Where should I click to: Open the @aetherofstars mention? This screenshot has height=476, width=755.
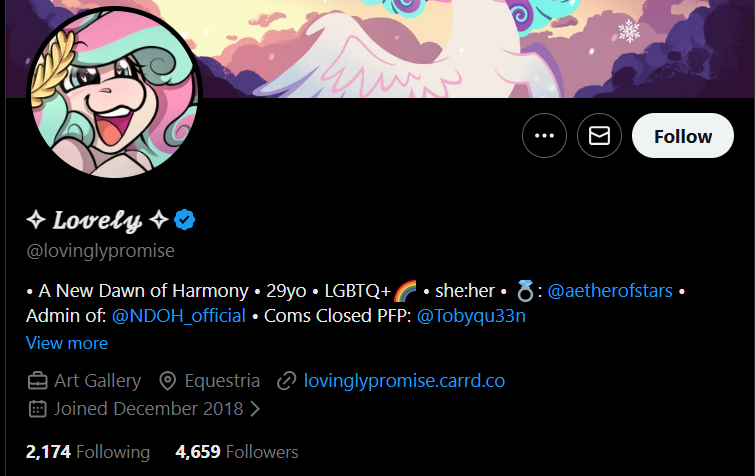click(x=610, y=291)
